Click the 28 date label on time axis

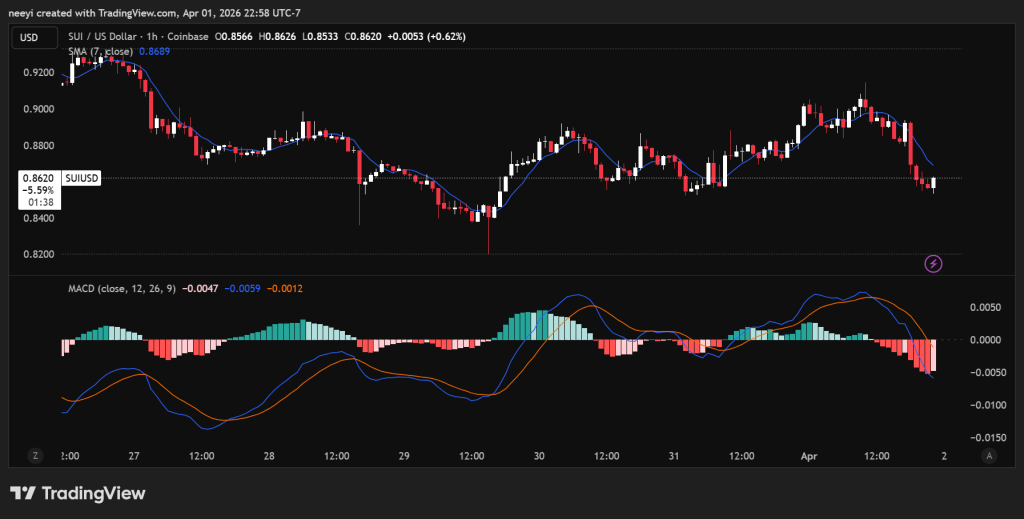click(268, 455)
